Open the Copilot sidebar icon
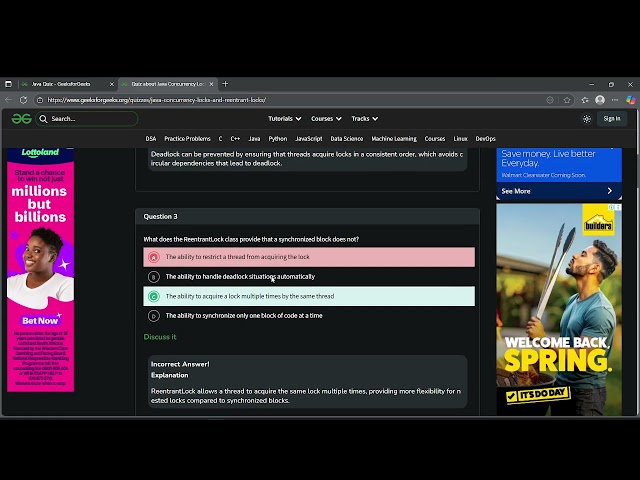 click(x=631, y=100)
